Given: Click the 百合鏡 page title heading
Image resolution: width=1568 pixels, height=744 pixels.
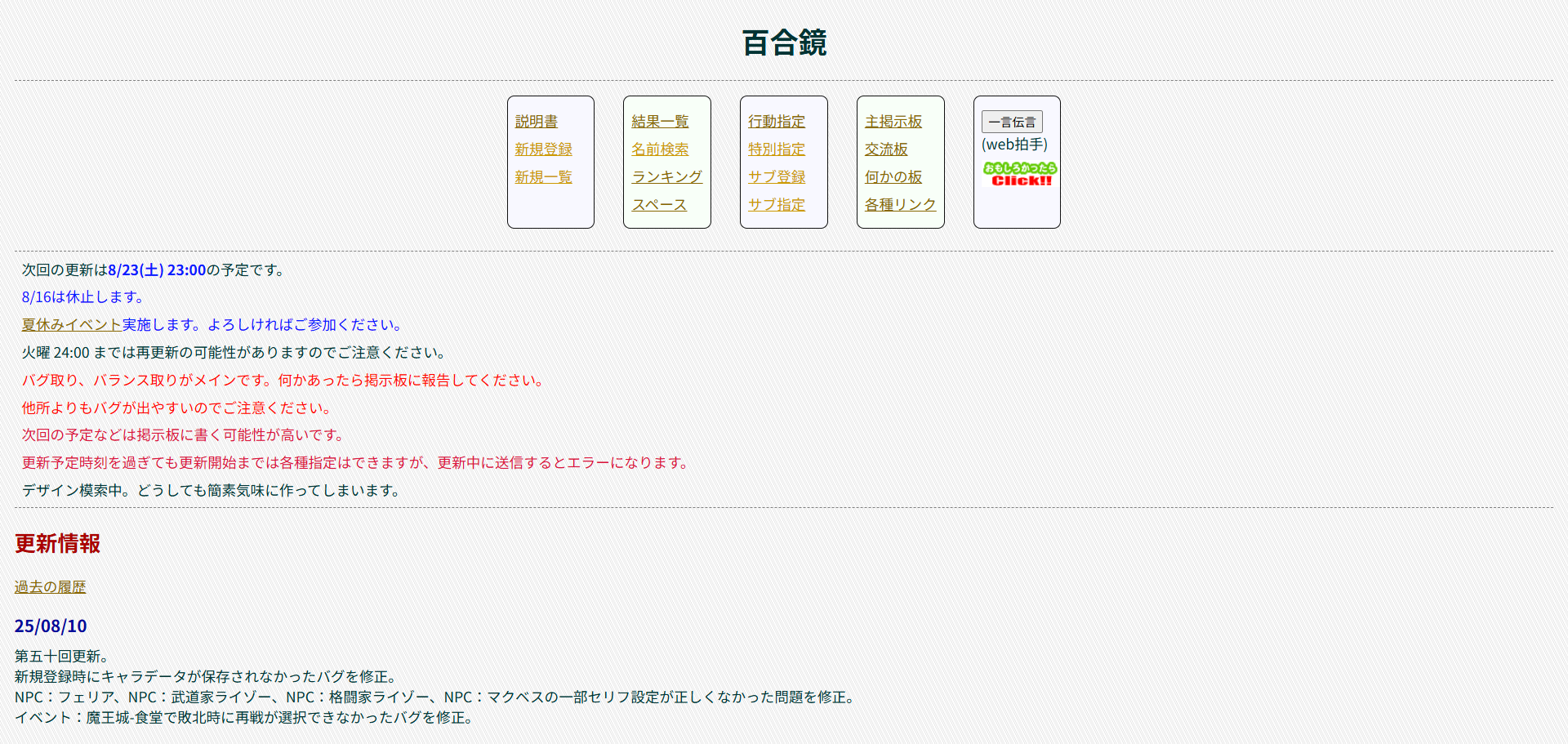Looking at the screenshot, I should coord(784,43).
